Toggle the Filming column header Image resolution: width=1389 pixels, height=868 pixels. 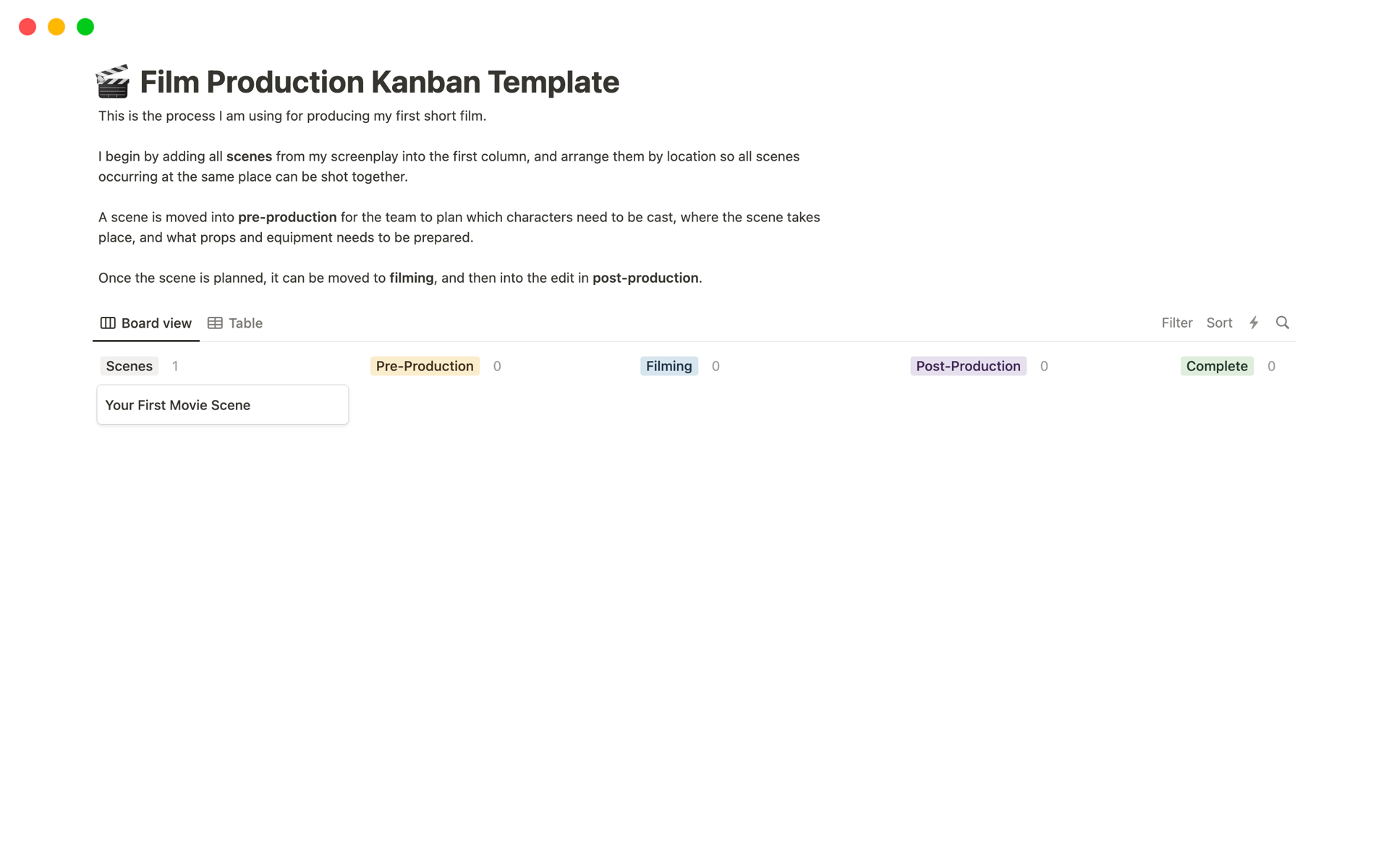[x=668, y=365]
